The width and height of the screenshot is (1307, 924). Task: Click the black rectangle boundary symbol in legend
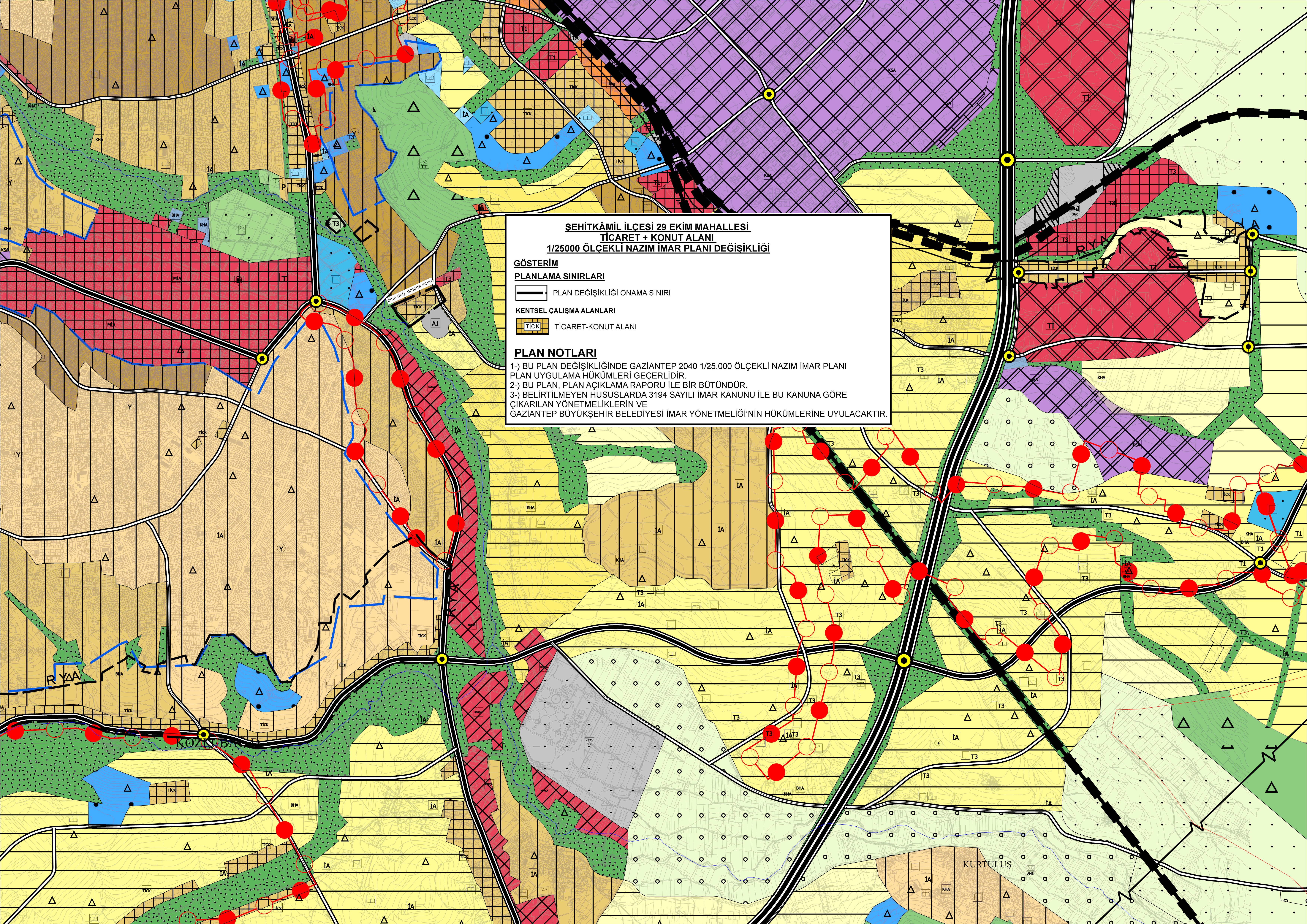click(x=531, y=293)
